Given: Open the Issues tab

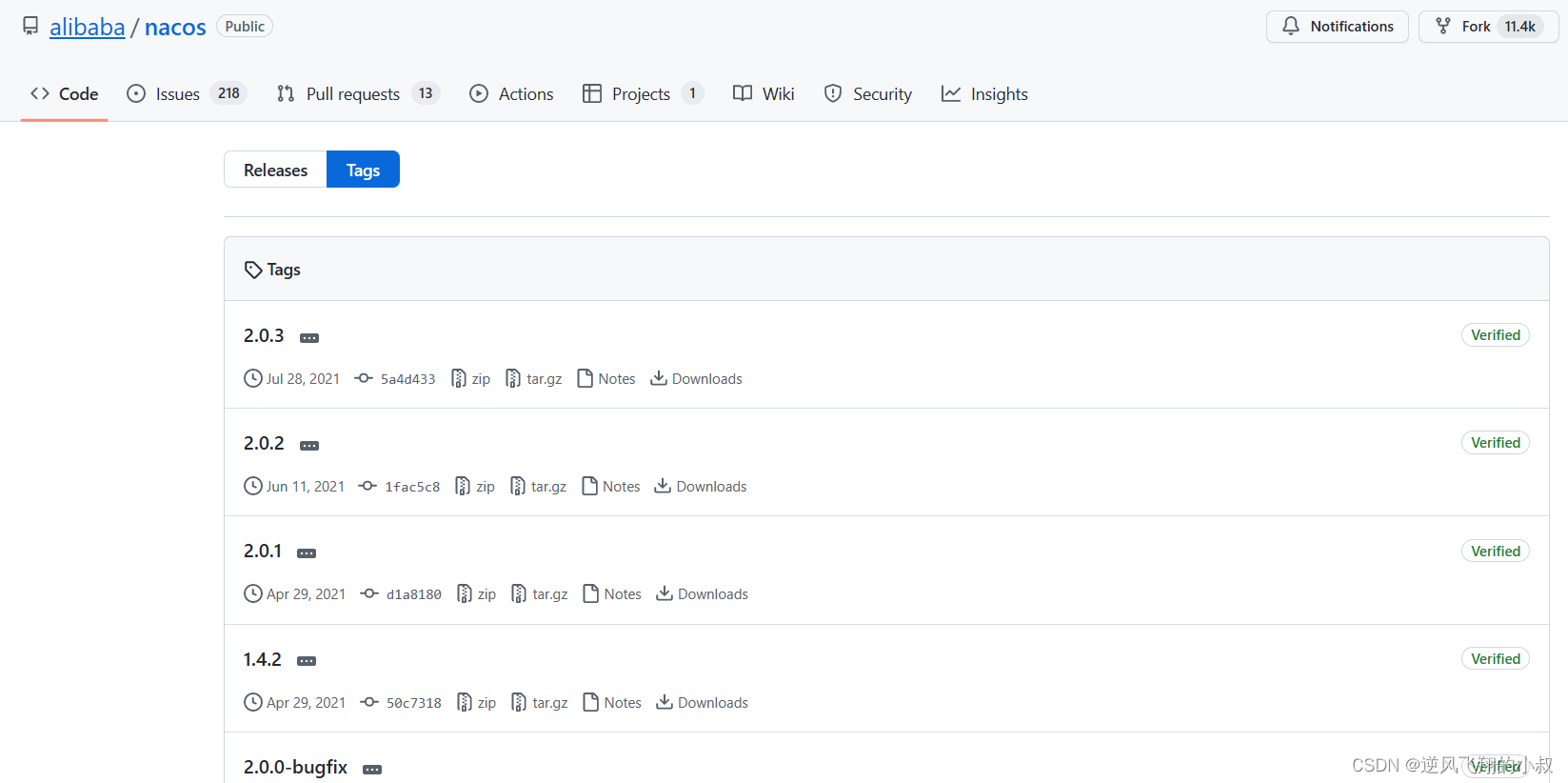Looking at the screenshot, I should point(177,93).
